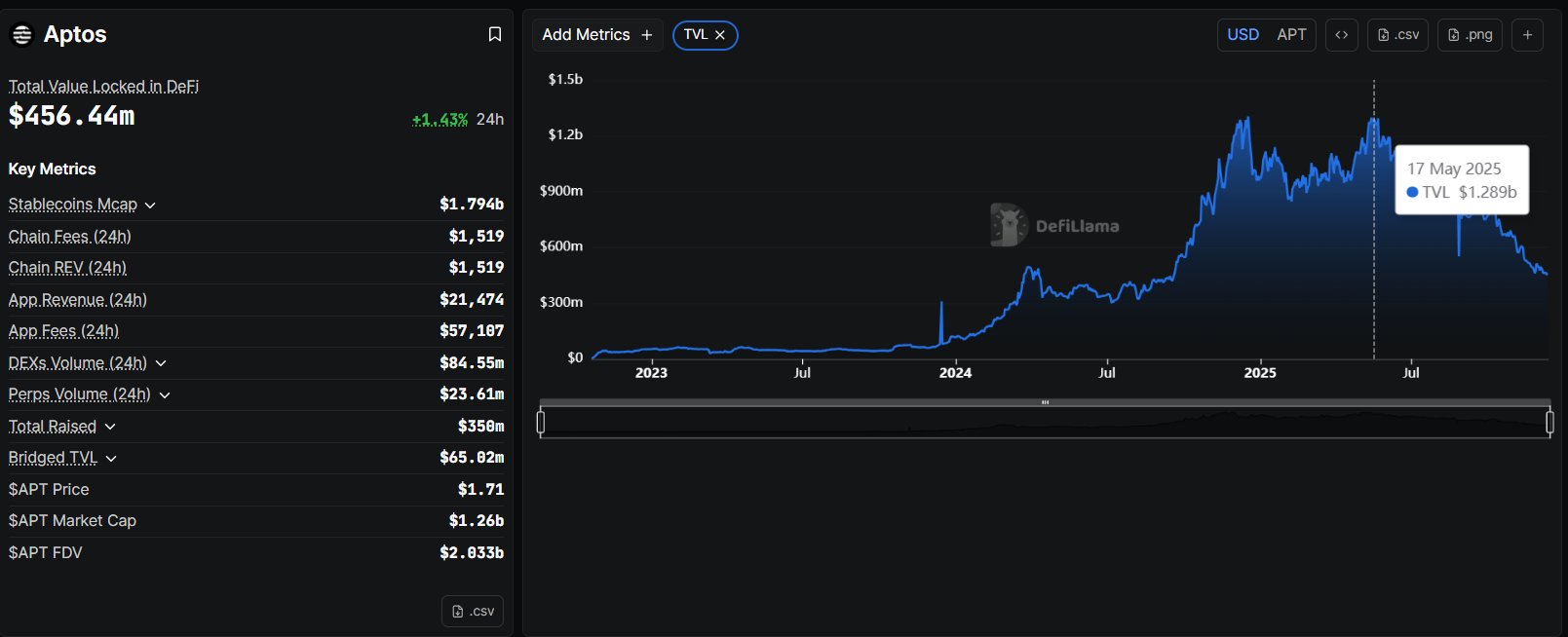Click the right range slider handle
Image resolution: width=1568 pixels, height=637 pixels.
(x=1549, y=422)
